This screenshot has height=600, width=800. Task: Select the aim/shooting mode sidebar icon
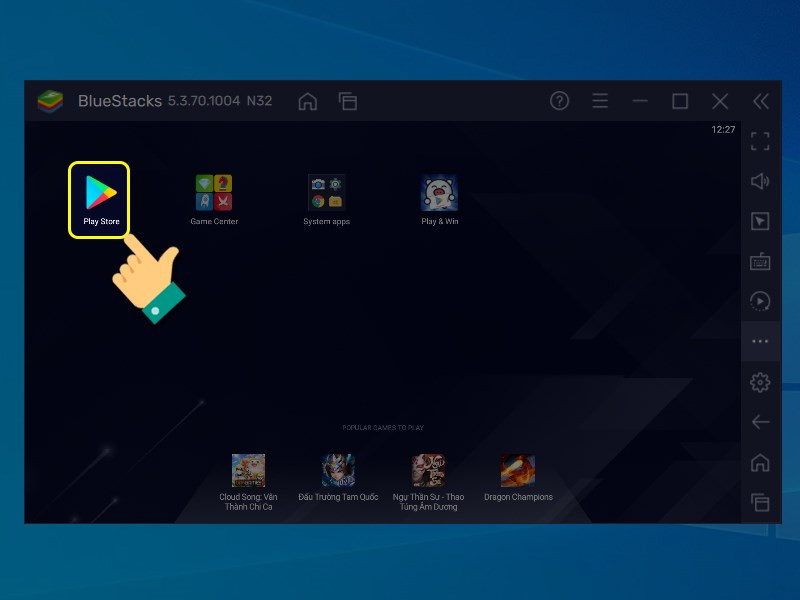pos(760,221)
